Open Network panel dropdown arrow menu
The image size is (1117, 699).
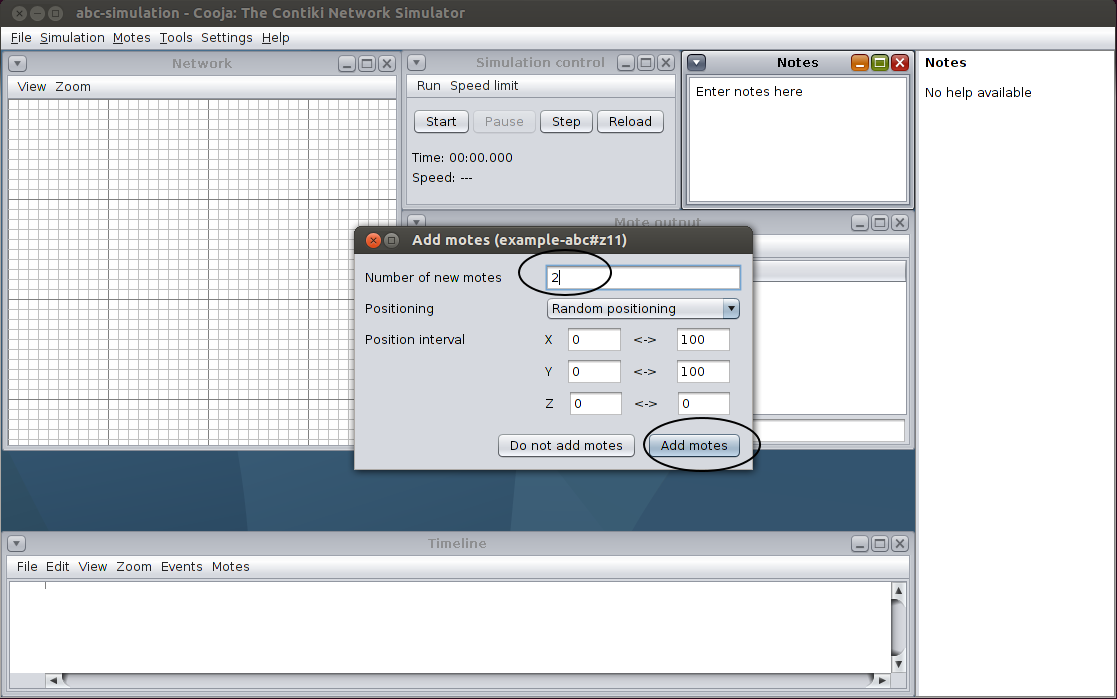click(17, 64)
